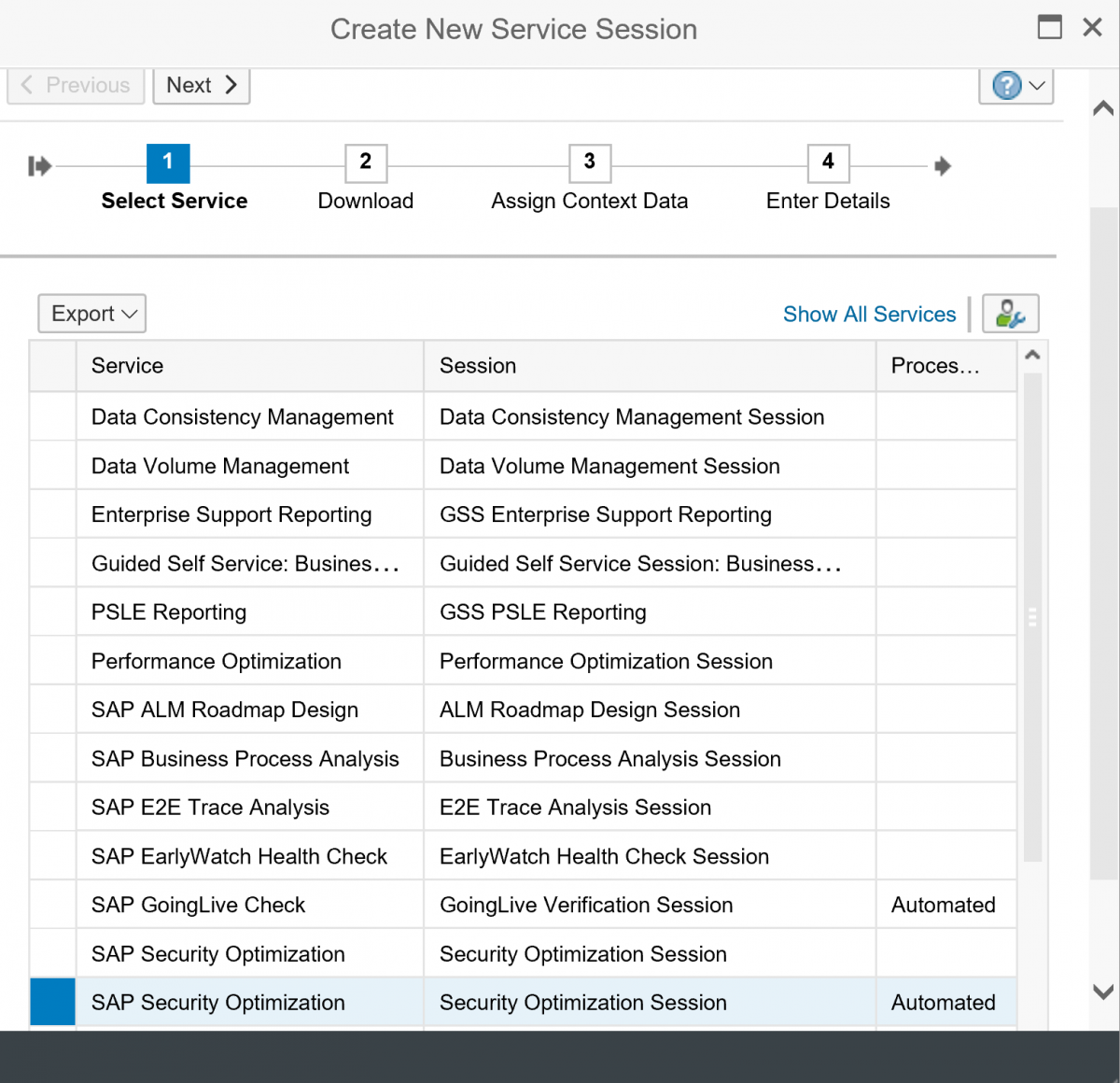Open the chevron next to the help icon
1120x1083 pixels.
(x=1036, y=85)
